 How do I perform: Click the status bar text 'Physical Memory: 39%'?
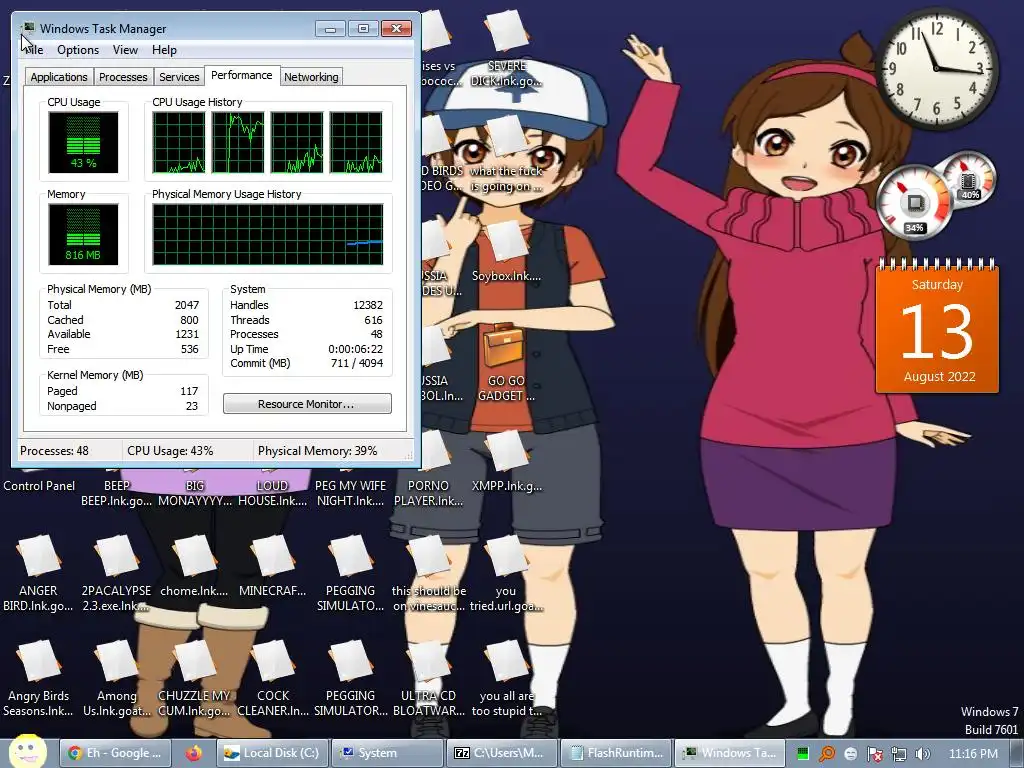(317, 451)
